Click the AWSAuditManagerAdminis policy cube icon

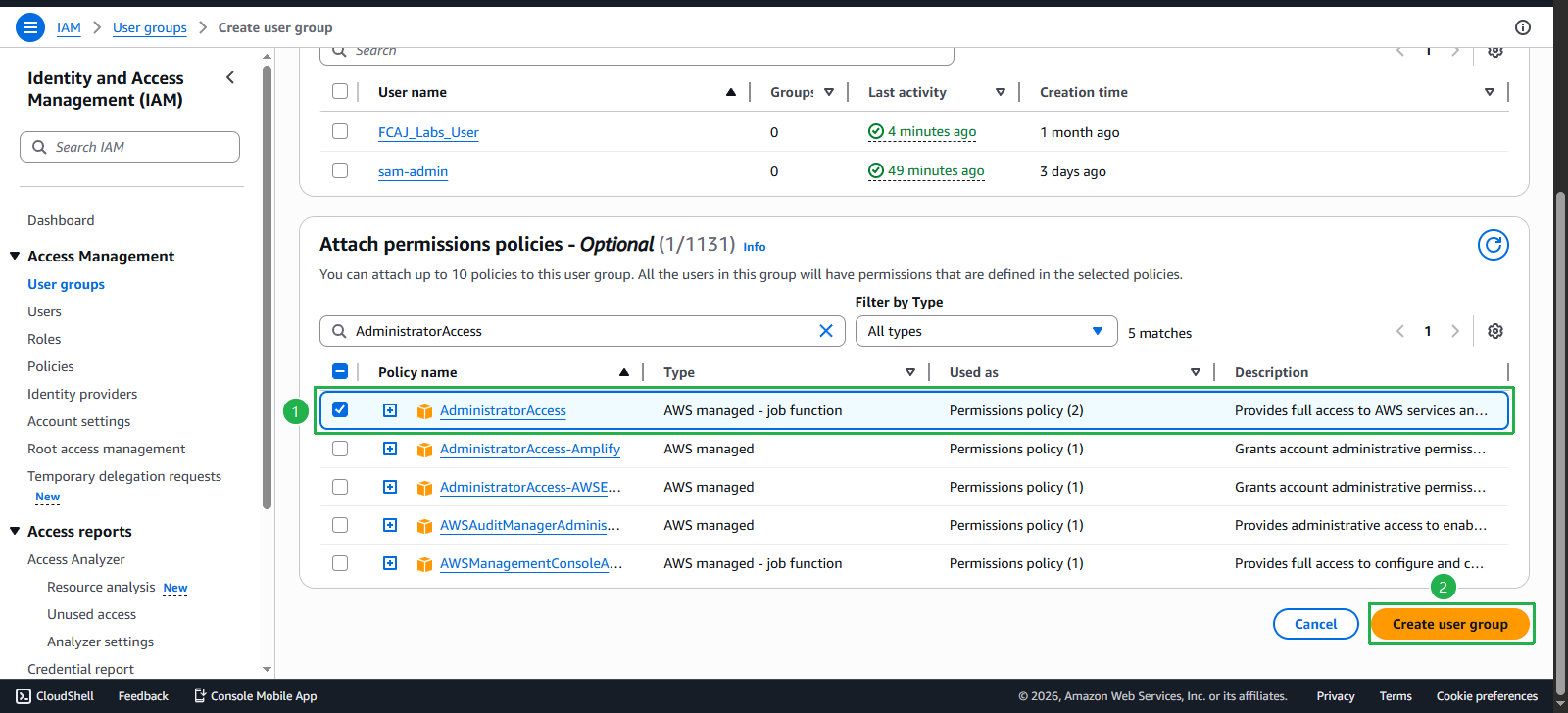[424, 526]
